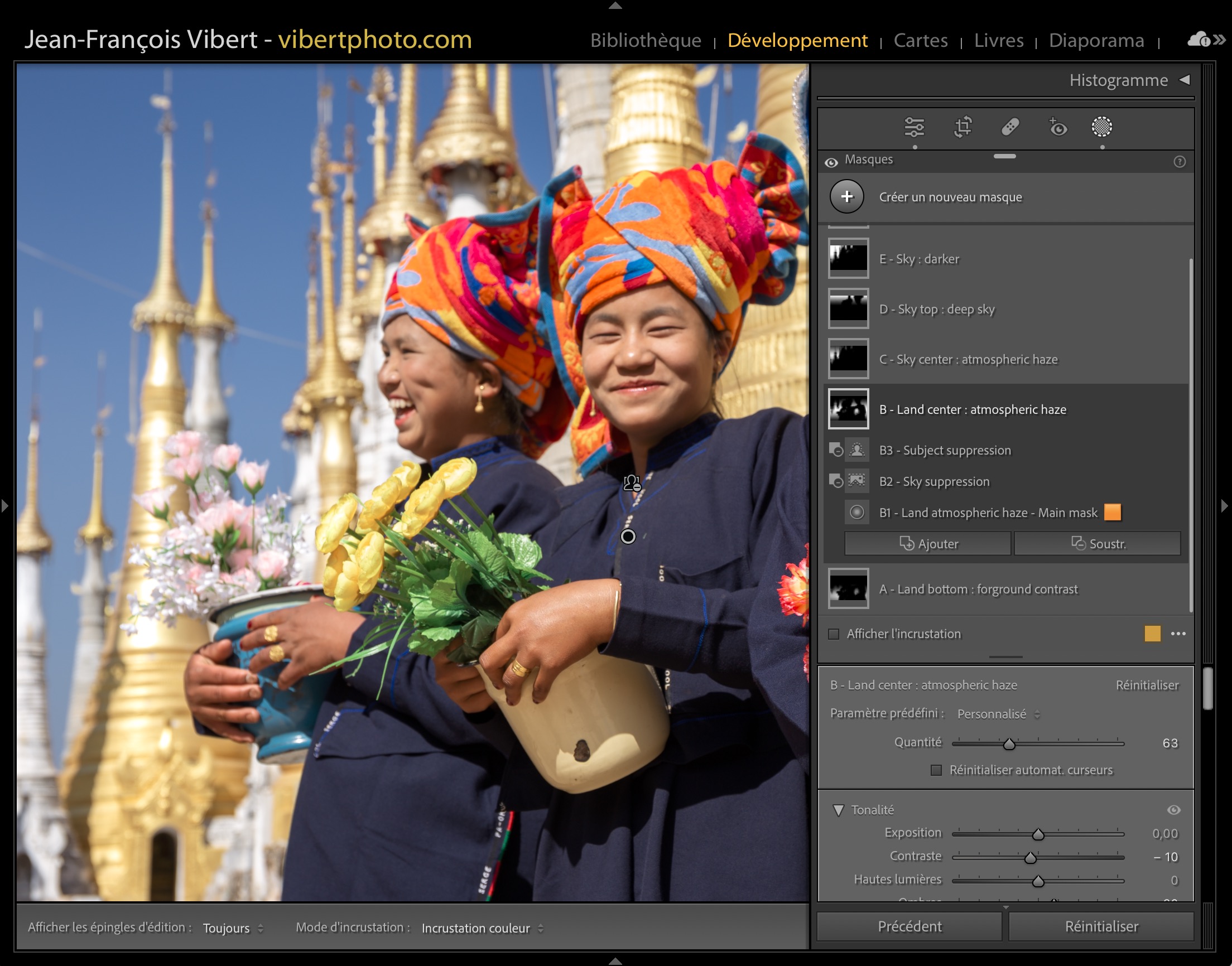Click the Soustr. button
Screen dimensions: 1232x966
(x=1098, y=544)
